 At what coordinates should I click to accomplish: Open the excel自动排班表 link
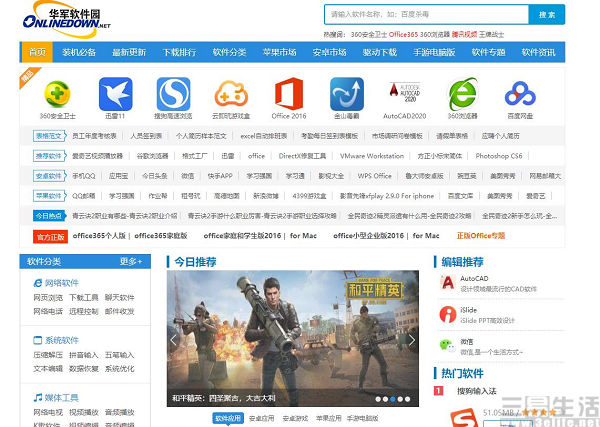tap(264, 136)
